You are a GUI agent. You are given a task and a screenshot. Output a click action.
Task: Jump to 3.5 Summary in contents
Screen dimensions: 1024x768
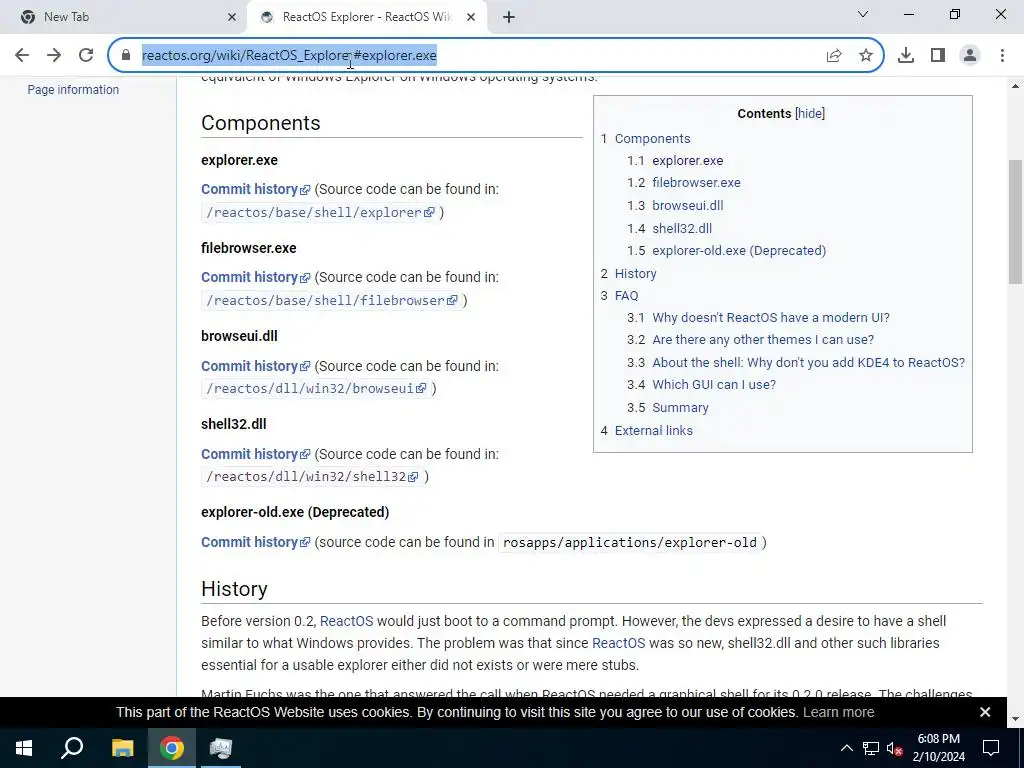click(x=667, y=408)
